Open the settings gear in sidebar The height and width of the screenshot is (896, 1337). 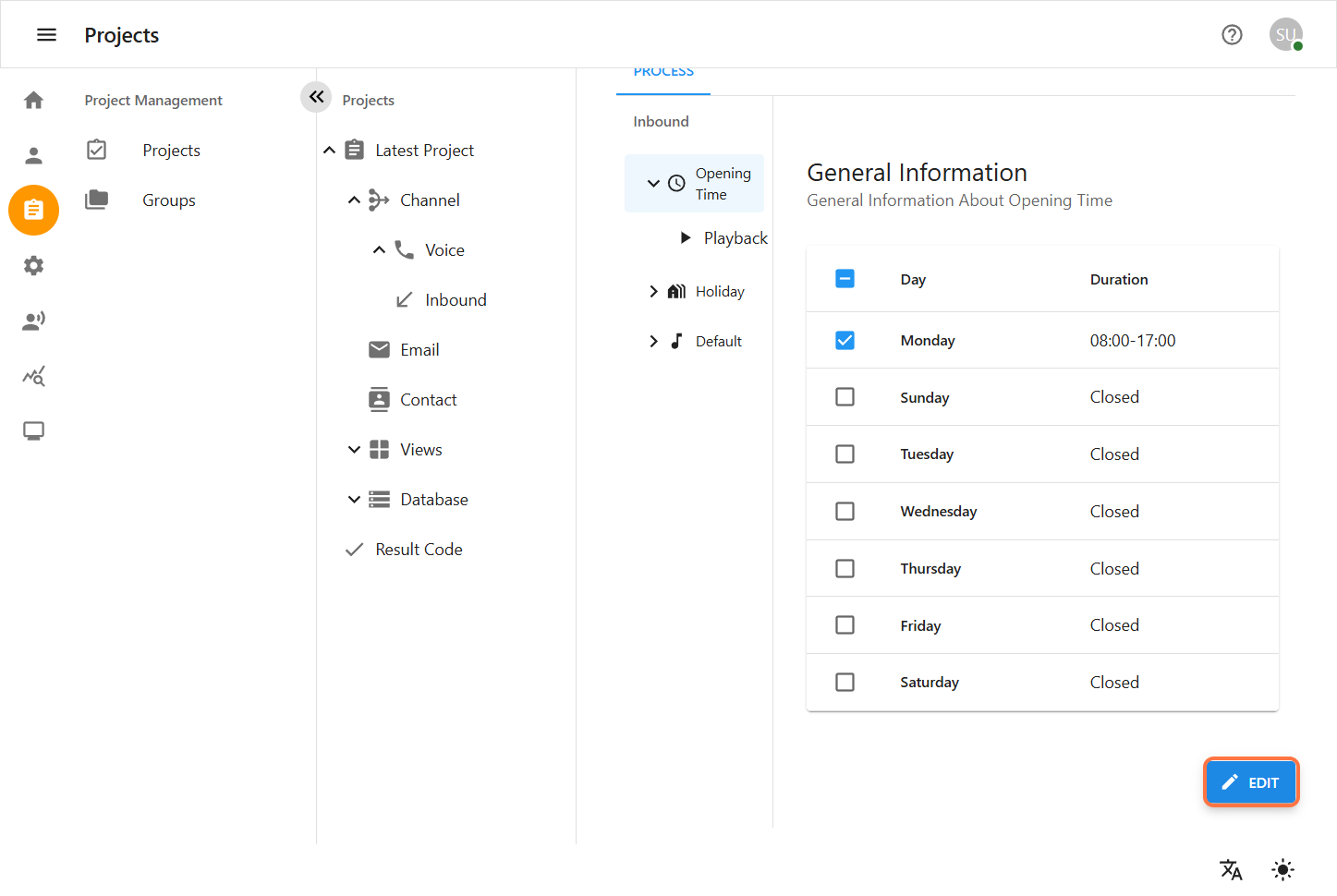point(34,266)
